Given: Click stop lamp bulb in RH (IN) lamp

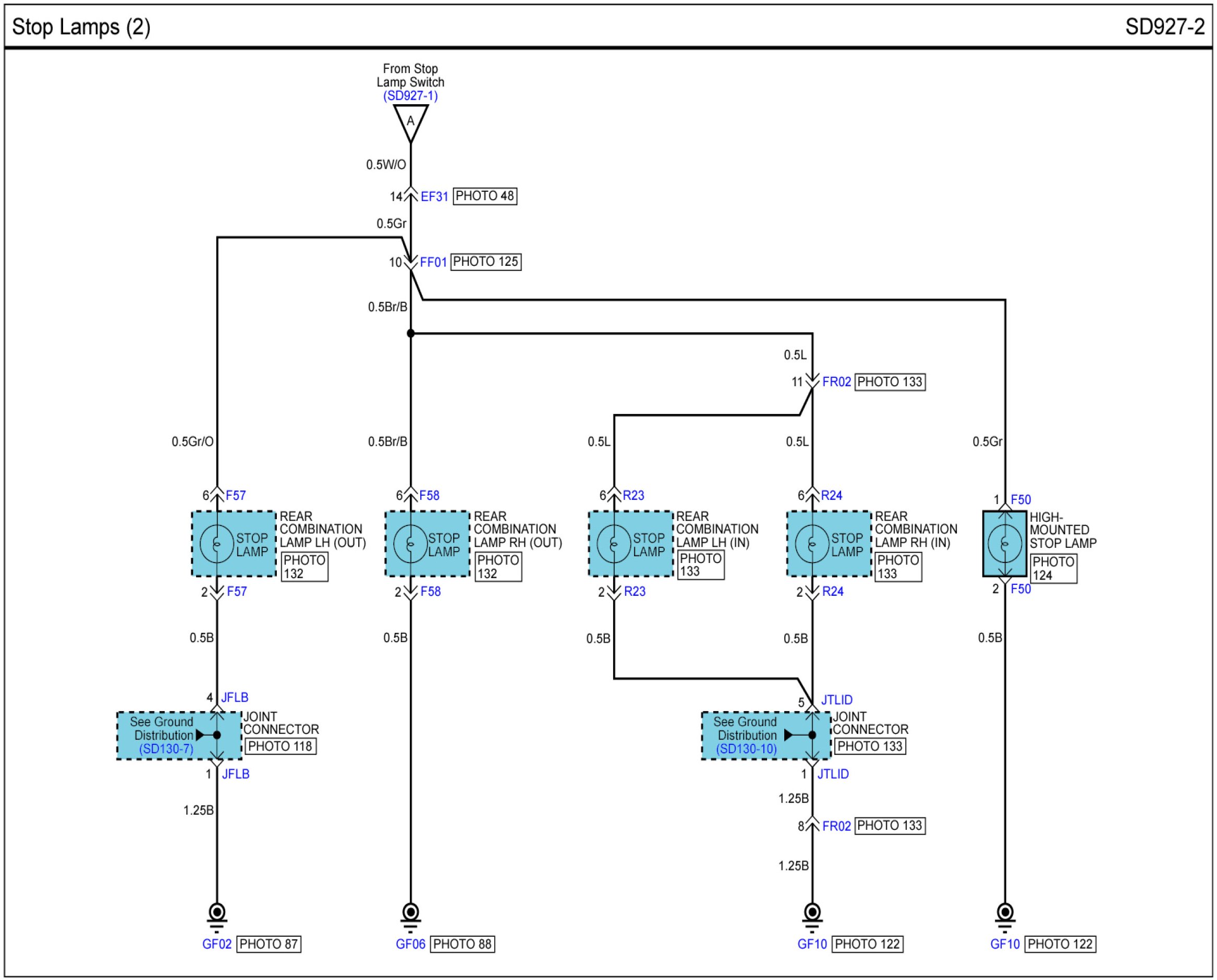Looking at the screenshot, I should (x=812, y=544).
